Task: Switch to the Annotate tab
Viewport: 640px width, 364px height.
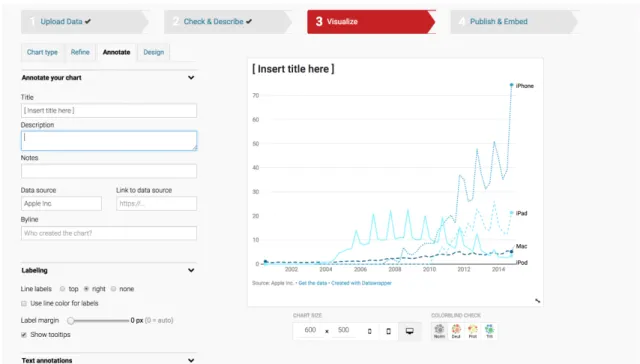Action: (x=116, y=52)
